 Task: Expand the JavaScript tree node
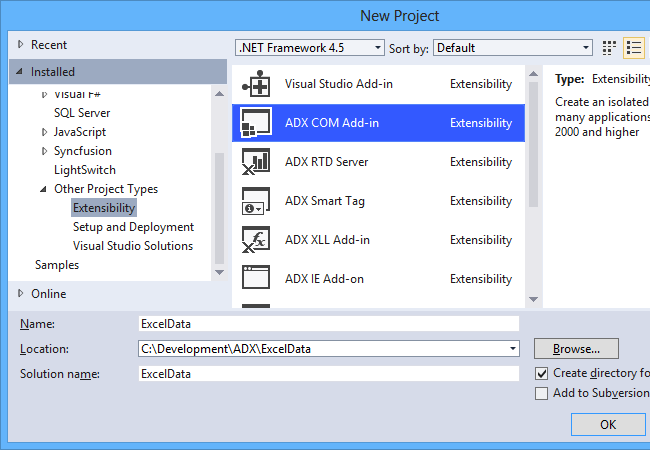(x=44, y=132)
